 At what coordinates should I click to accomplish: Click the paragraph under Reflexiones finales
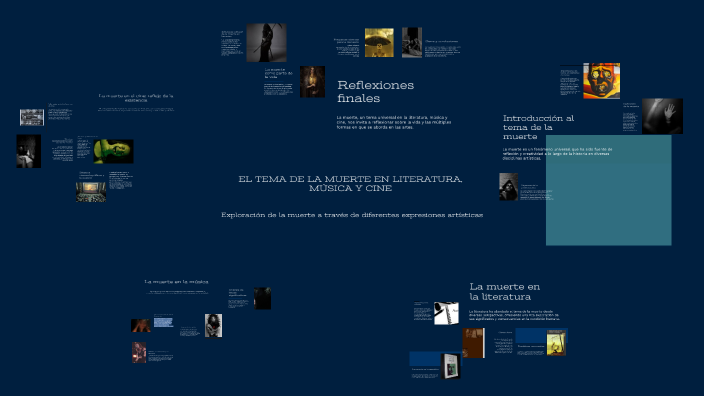click(394, 122)
